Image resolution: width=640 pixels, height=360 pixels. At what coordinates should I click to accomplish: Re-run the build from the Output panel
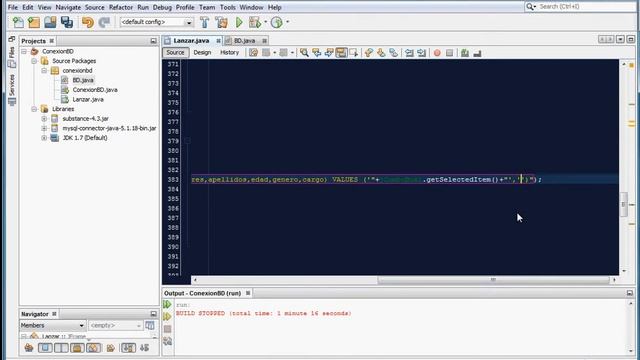pos(167,304)
